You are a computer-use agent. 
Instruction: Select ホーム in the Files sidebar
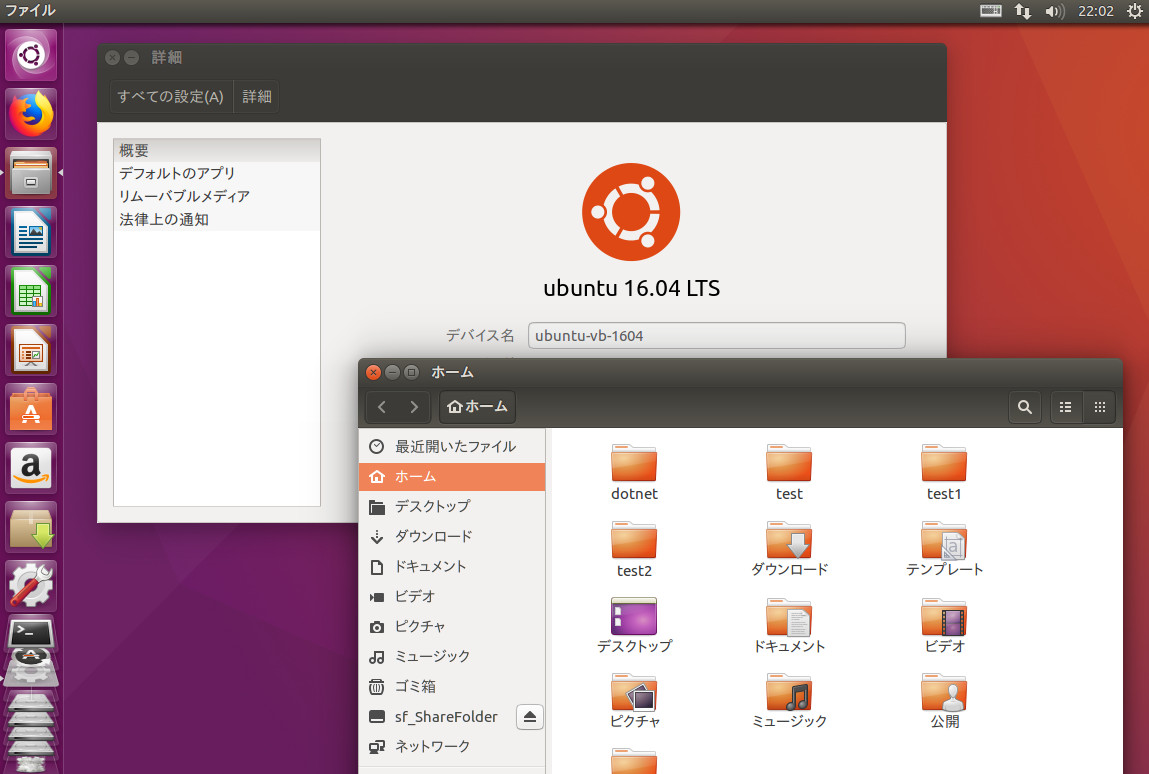point(452,476)
